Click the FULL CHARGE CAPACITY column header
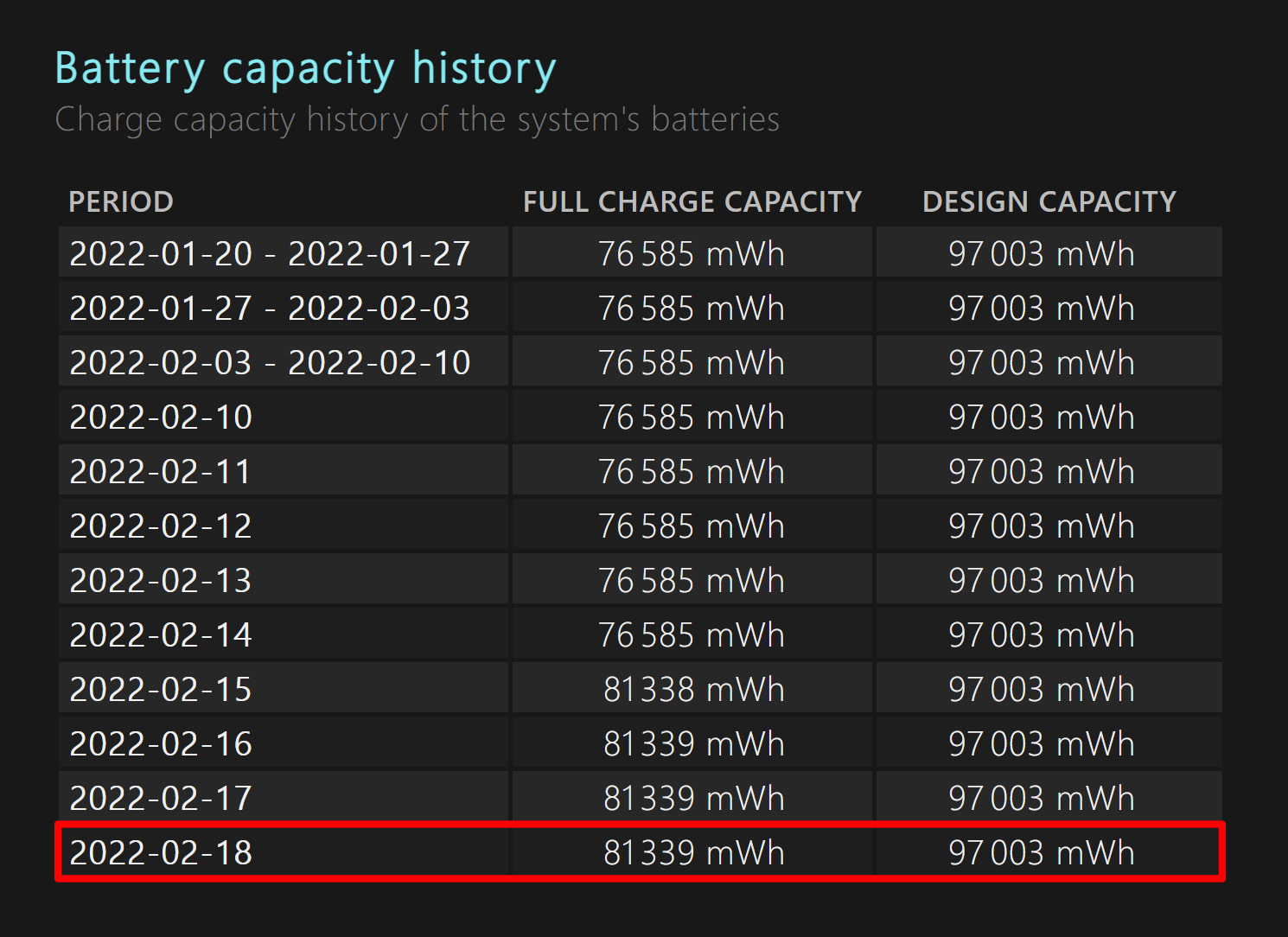 click(x=692, y=201)
